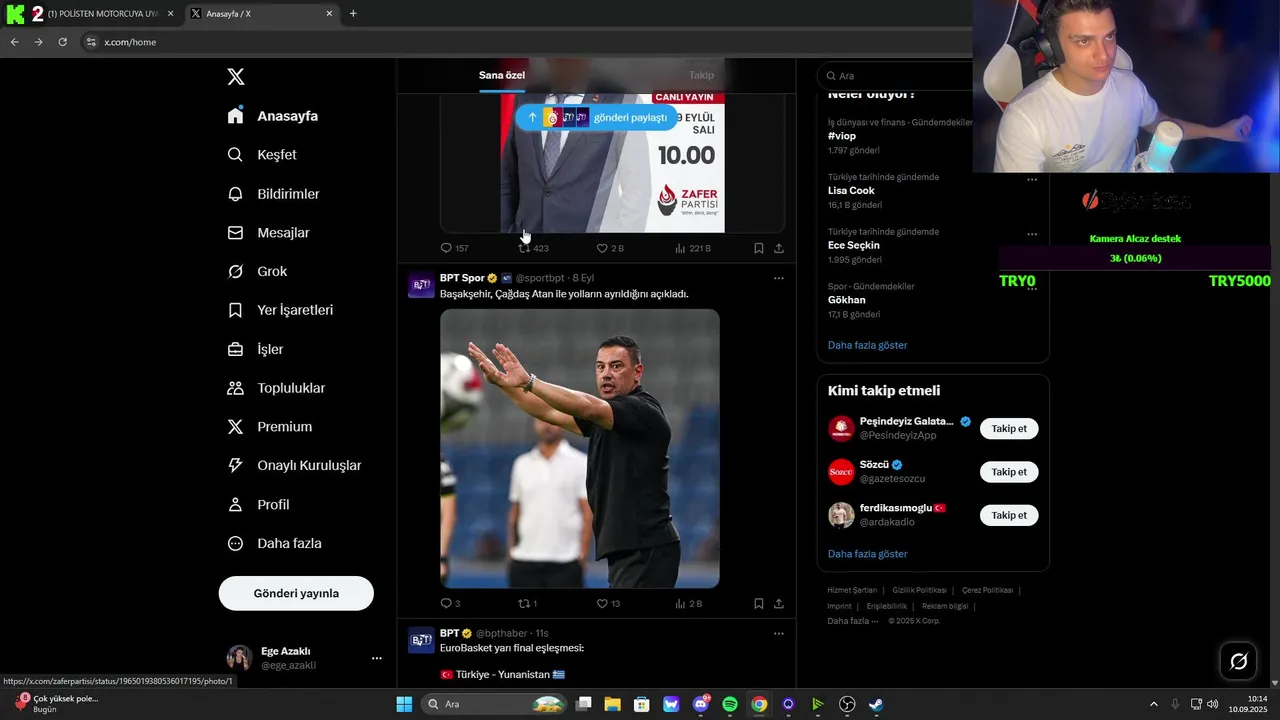Click the Topluluklar people icon
The width and height of the screenshot is (1280, 720).
pos(235,388)
